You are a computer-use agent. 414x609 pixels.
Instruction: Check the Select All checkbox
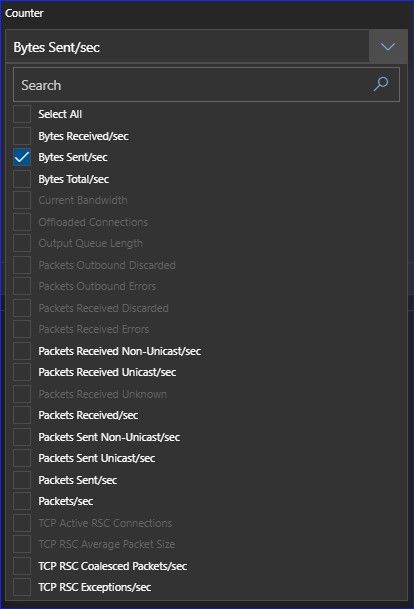(x=22, y=114)
